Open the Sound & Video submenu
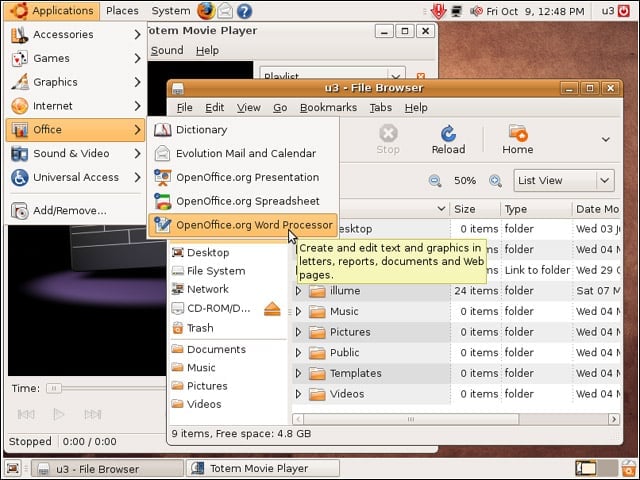The image size is (640, 480). (76, 153)
